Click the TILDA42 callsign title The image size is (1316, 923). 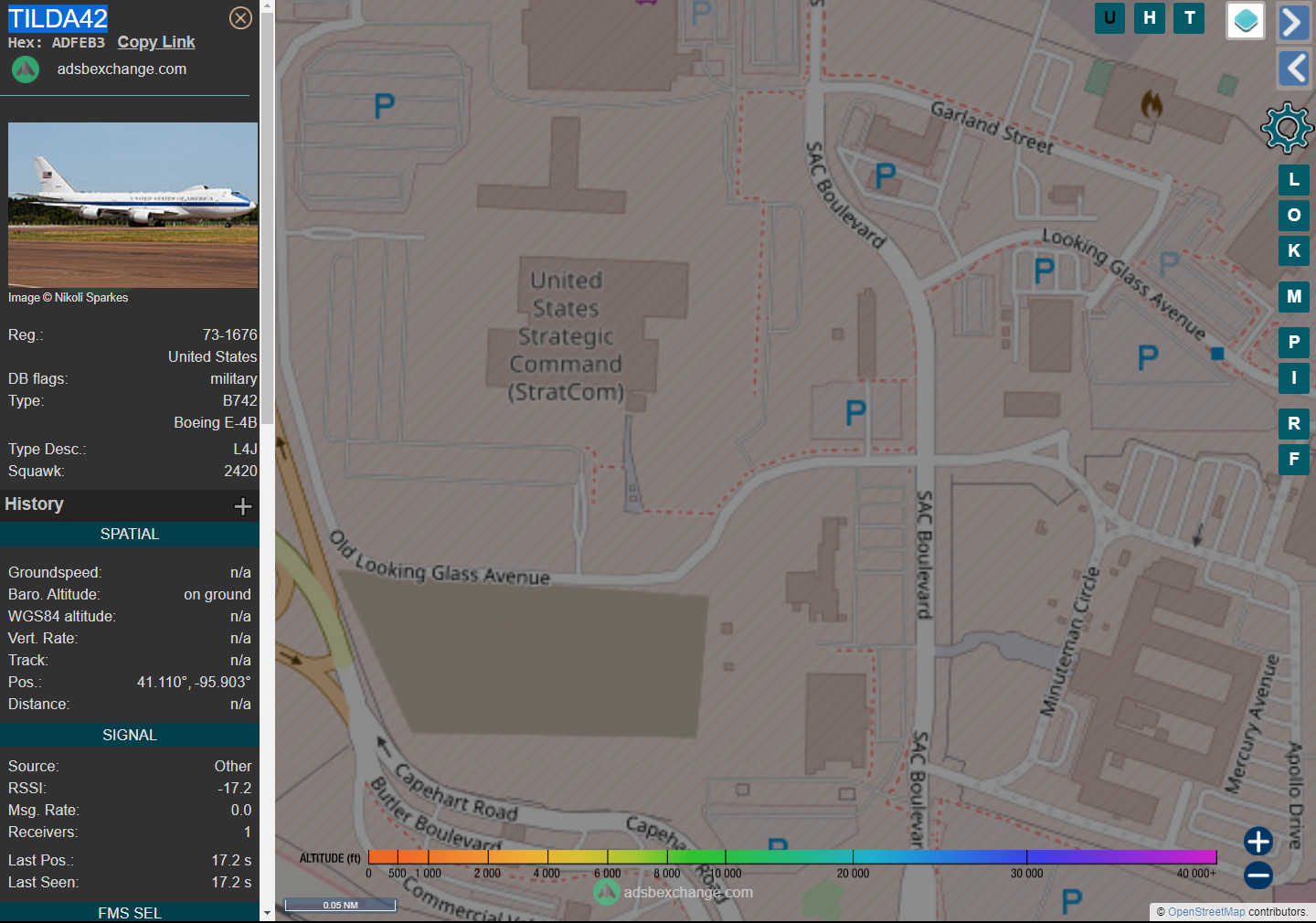58,18
